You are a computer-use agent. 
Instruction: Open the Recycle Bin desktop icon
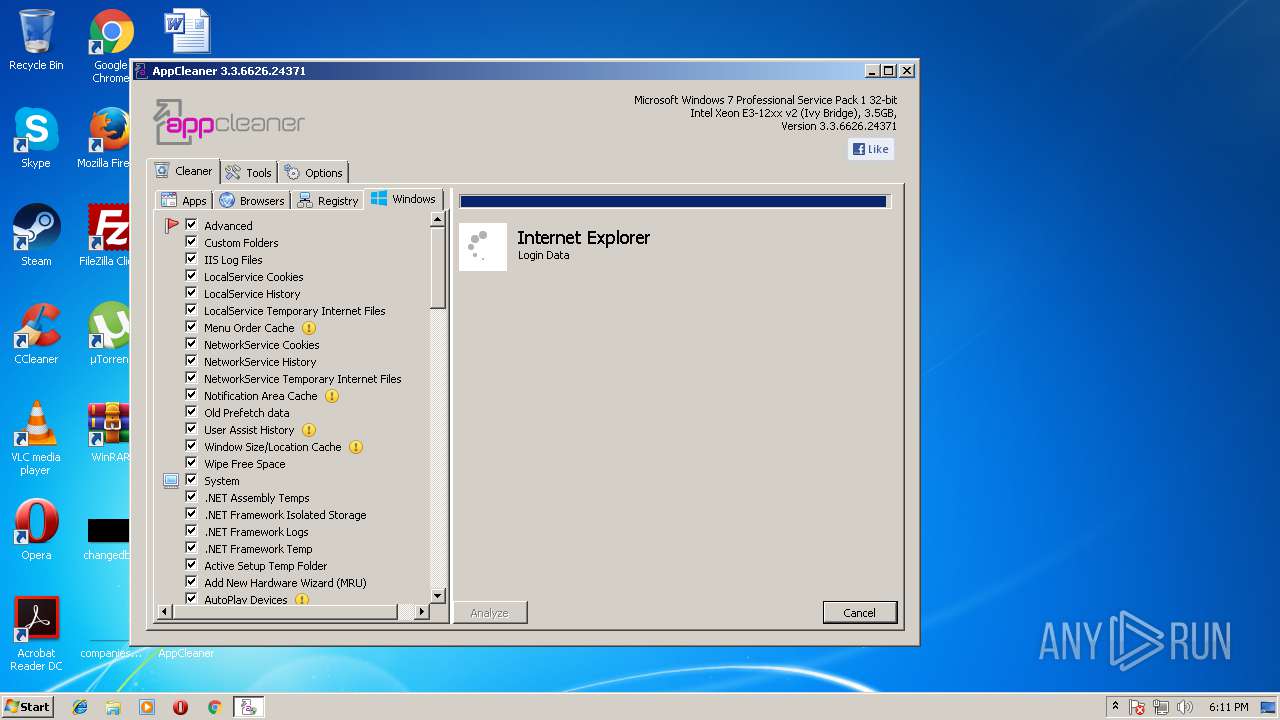click(x=36, y=40)
